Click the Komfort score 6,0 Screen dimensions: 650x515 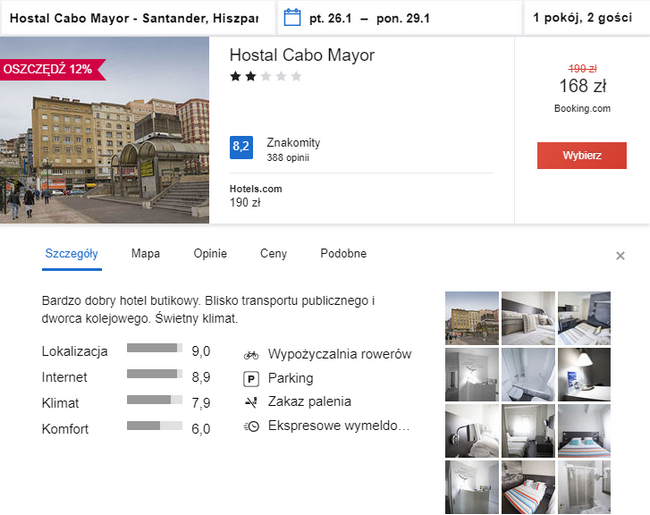click(x=201, y=429)
